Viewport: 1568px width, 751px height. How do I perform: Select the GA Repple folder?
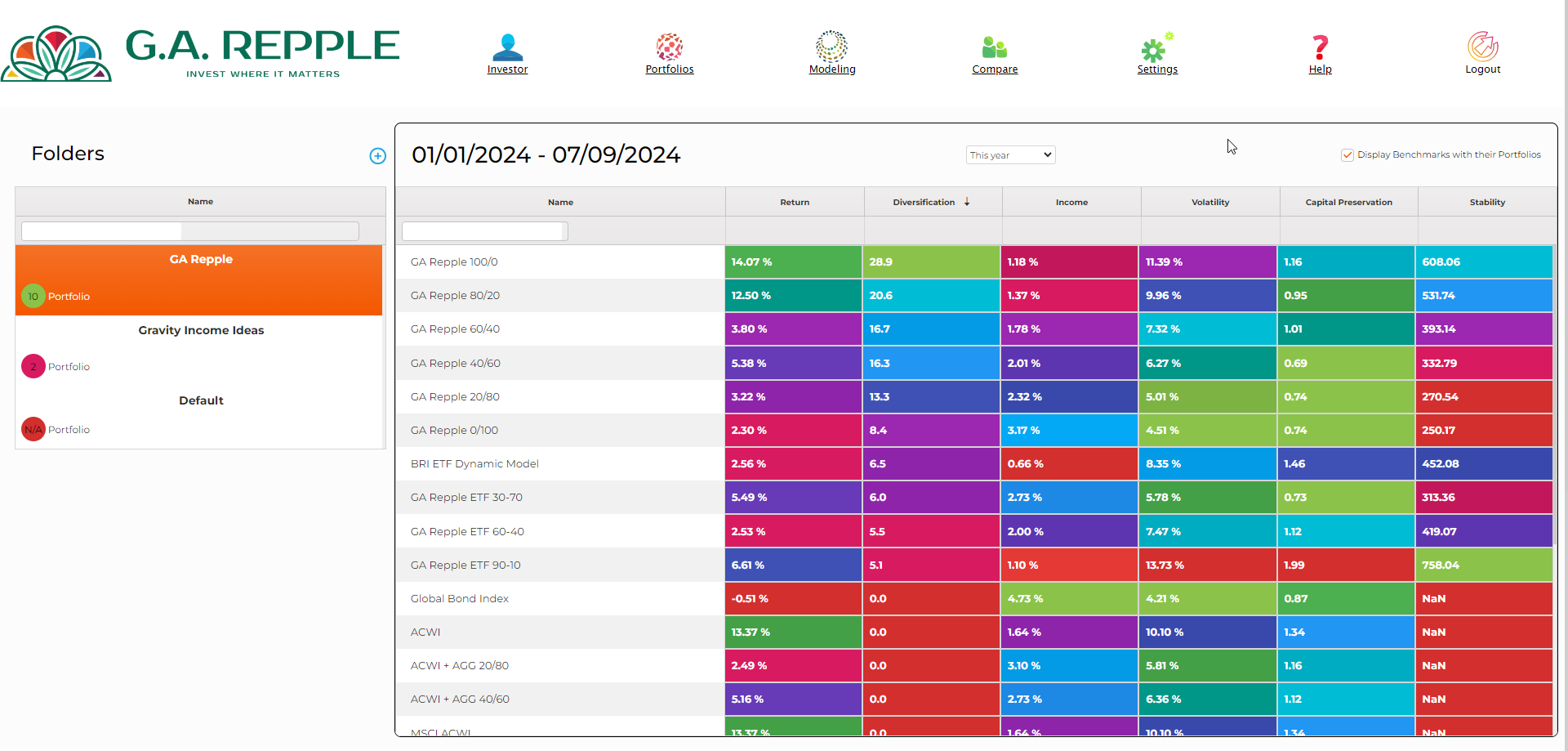click(199, 280)
